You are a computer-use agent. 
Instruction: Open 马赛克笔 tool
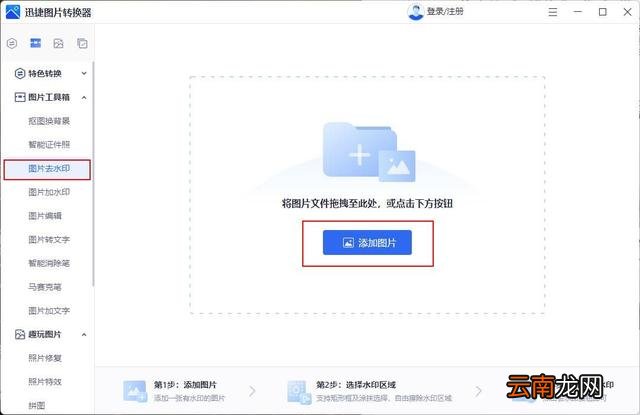(45, 287)
